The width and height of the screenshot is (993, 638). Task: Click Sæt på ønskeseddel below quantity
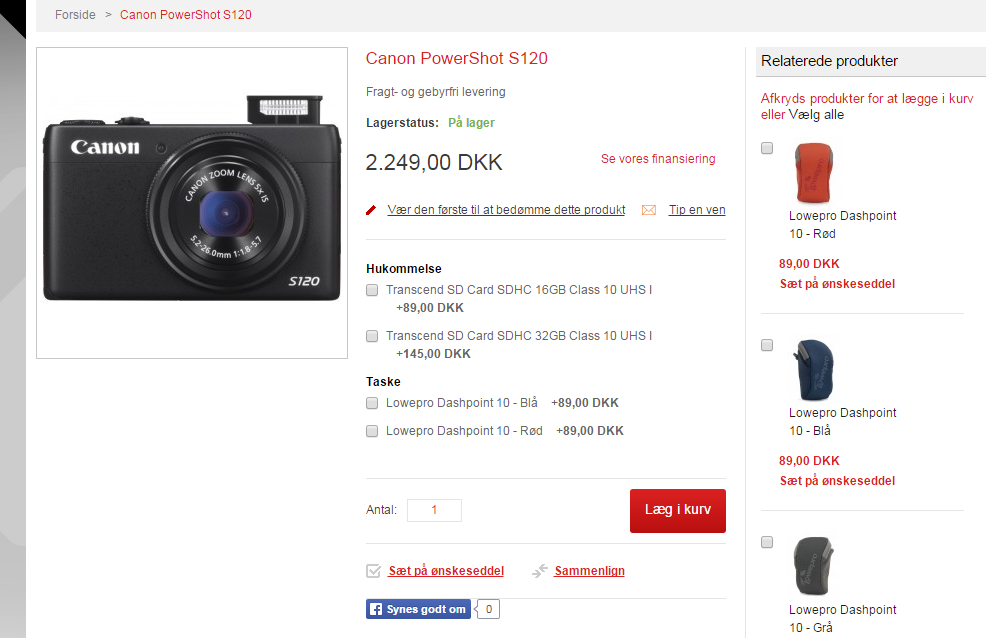(x=446, y=571)
